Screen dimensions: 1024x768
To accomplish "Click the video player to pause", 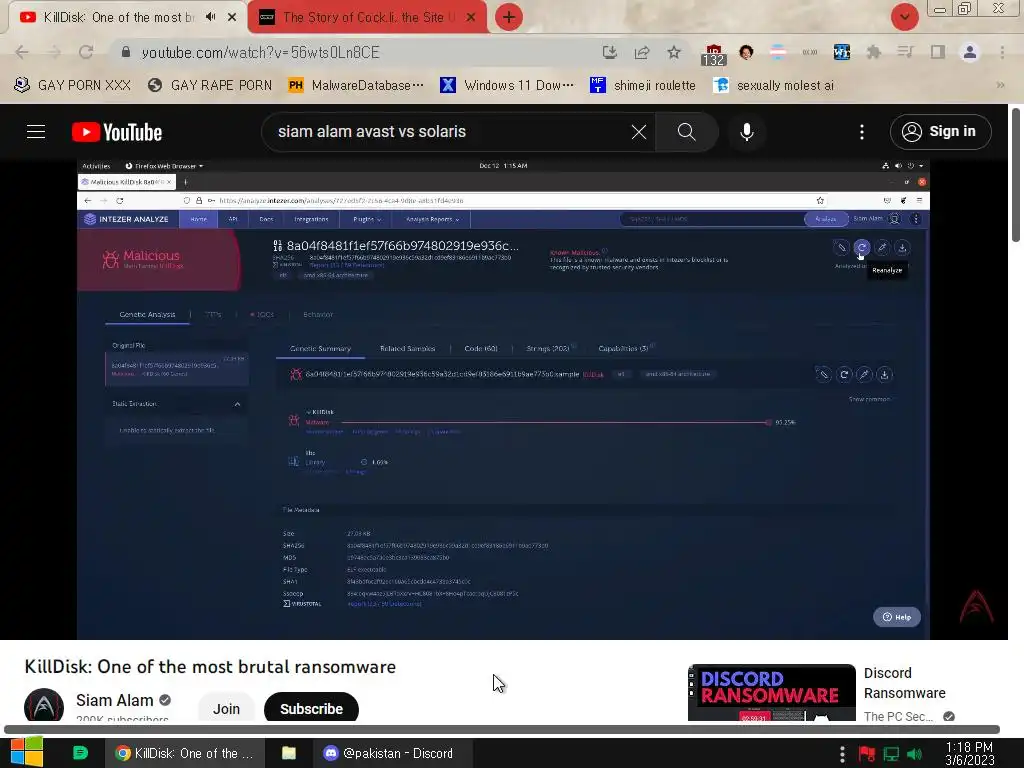I will point(504,399).
